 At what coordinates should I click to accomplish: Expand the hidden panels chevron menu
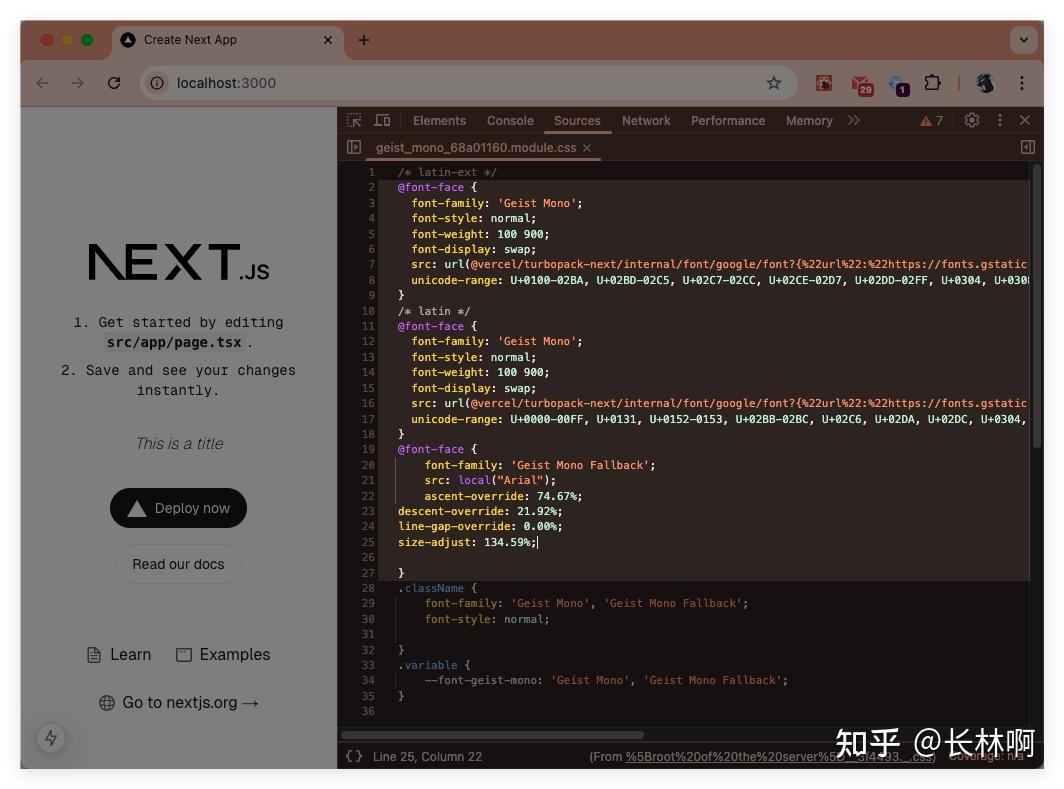click(853, 120)
